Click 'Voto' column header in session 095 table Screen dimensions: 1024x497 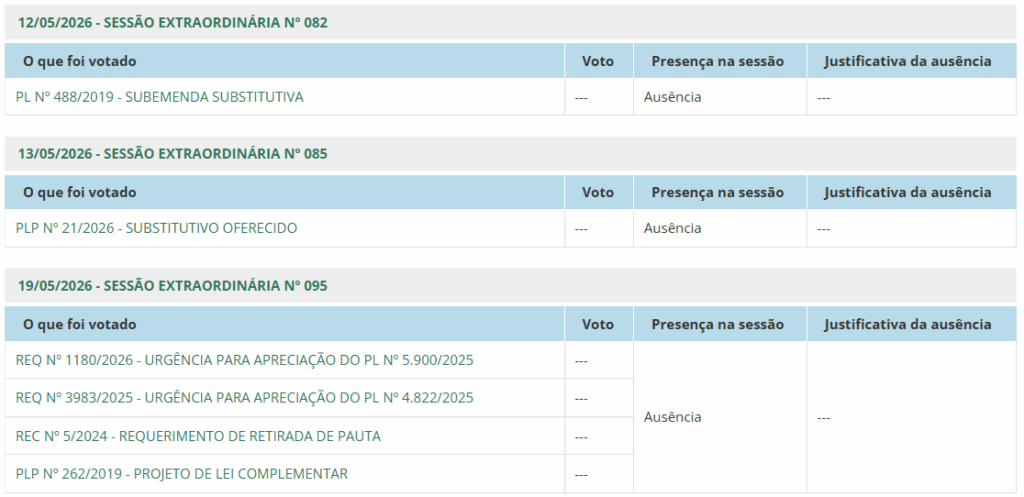598,325
